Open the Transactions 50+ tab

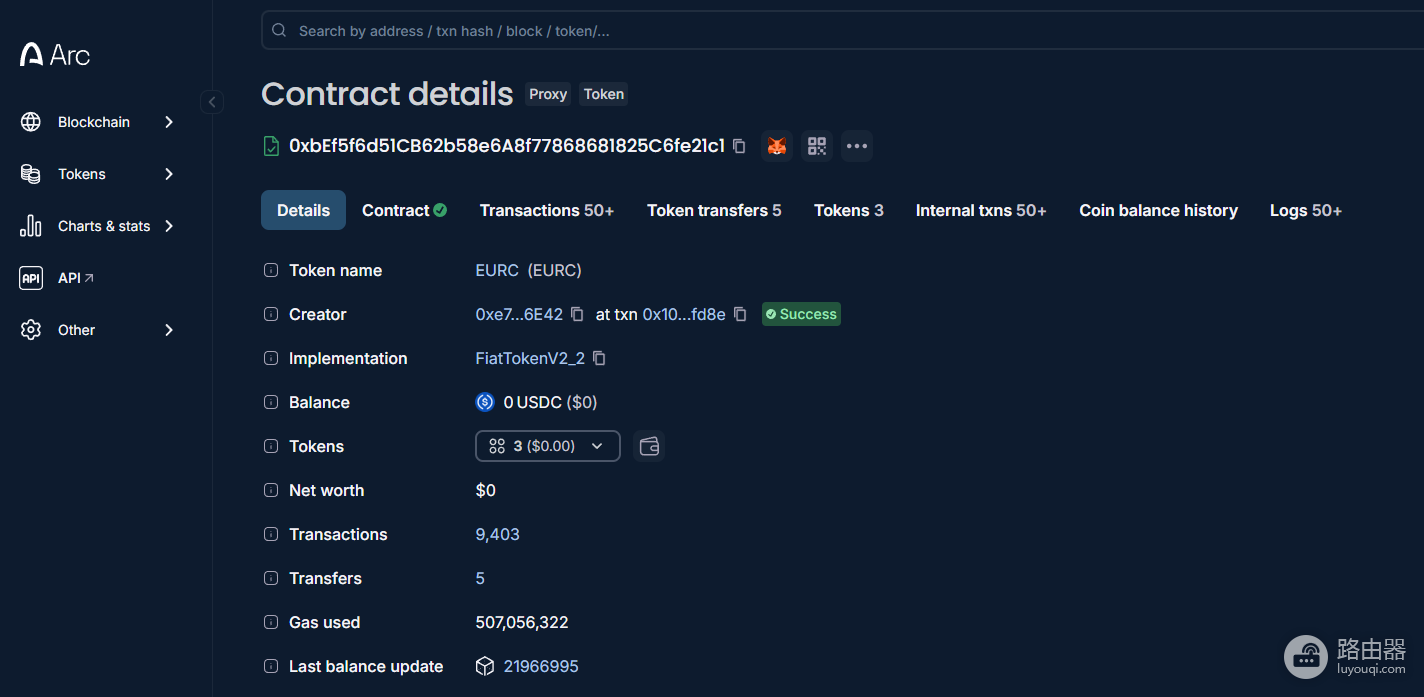point(547,210)
